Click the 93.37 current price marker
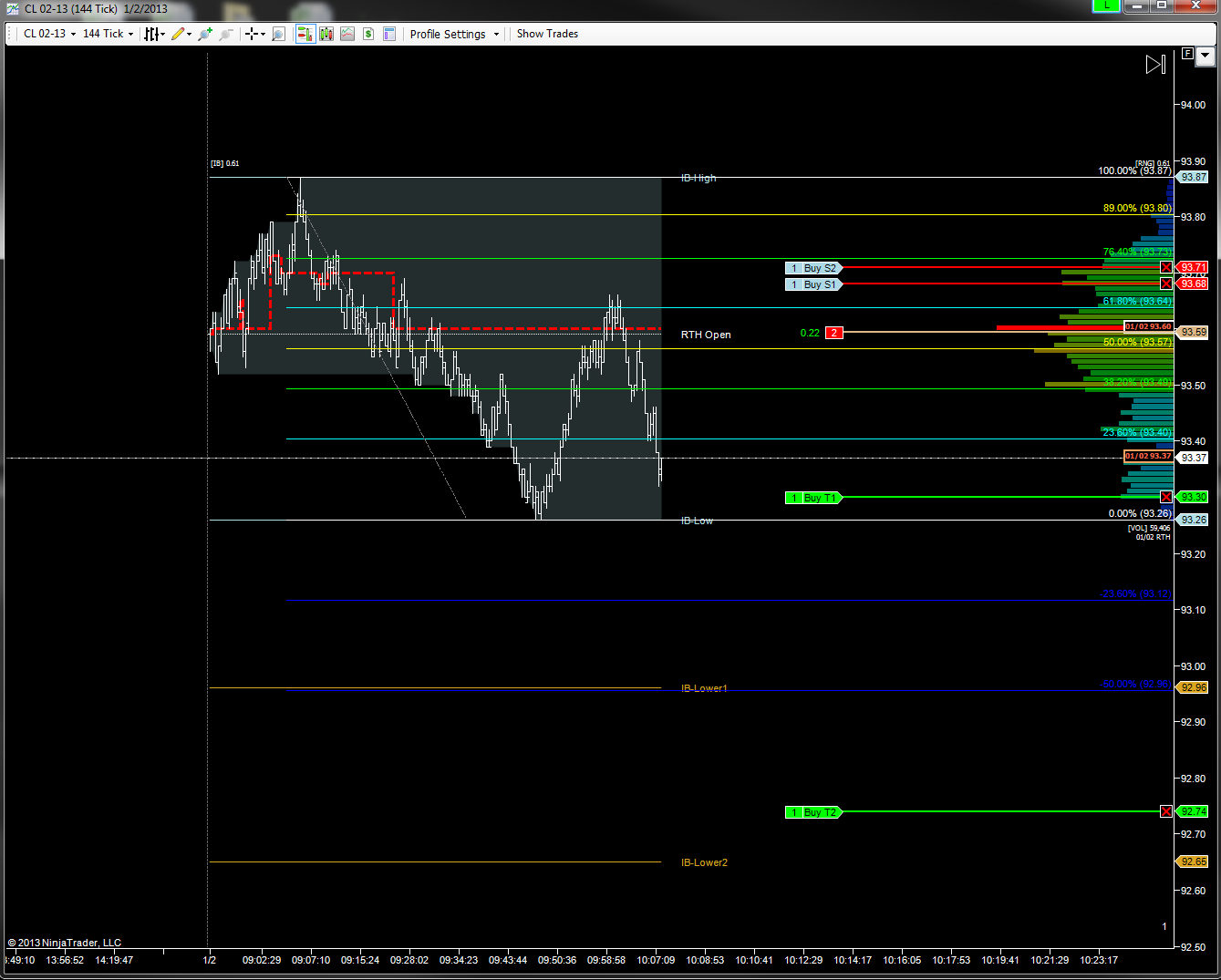 pos(1193,458)
